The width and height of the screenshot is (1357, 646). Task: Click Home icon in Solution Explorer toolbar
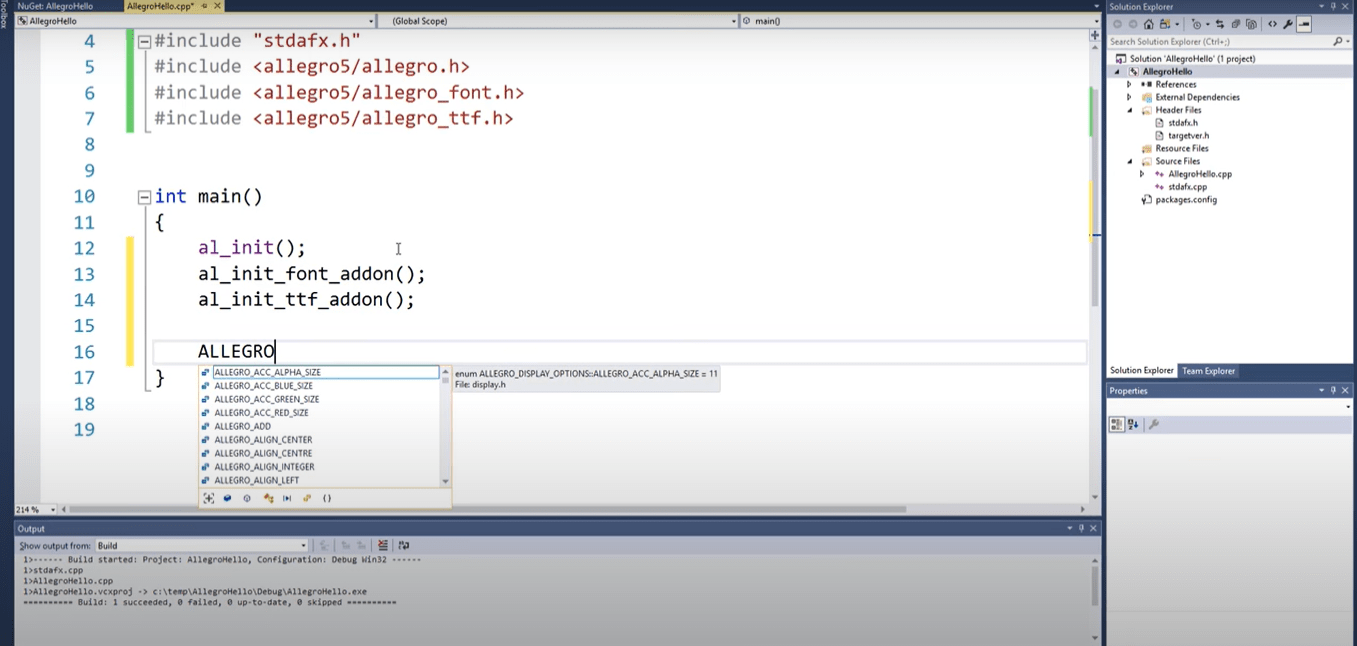[1148, 24]
